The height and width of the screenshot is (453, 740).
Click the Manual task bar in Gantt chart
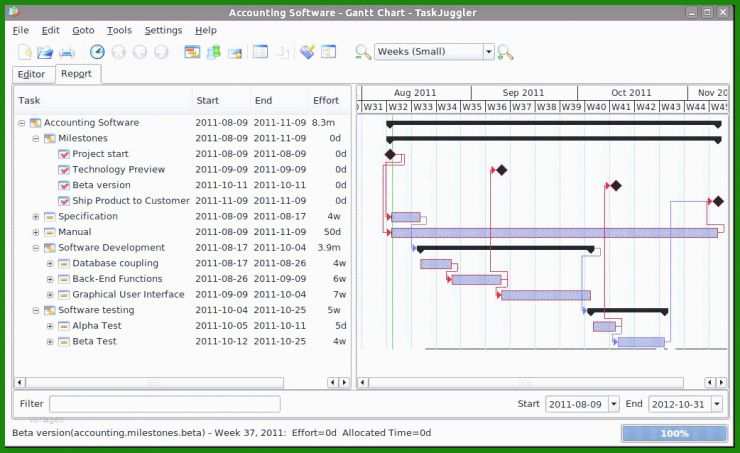coord(554,233)
